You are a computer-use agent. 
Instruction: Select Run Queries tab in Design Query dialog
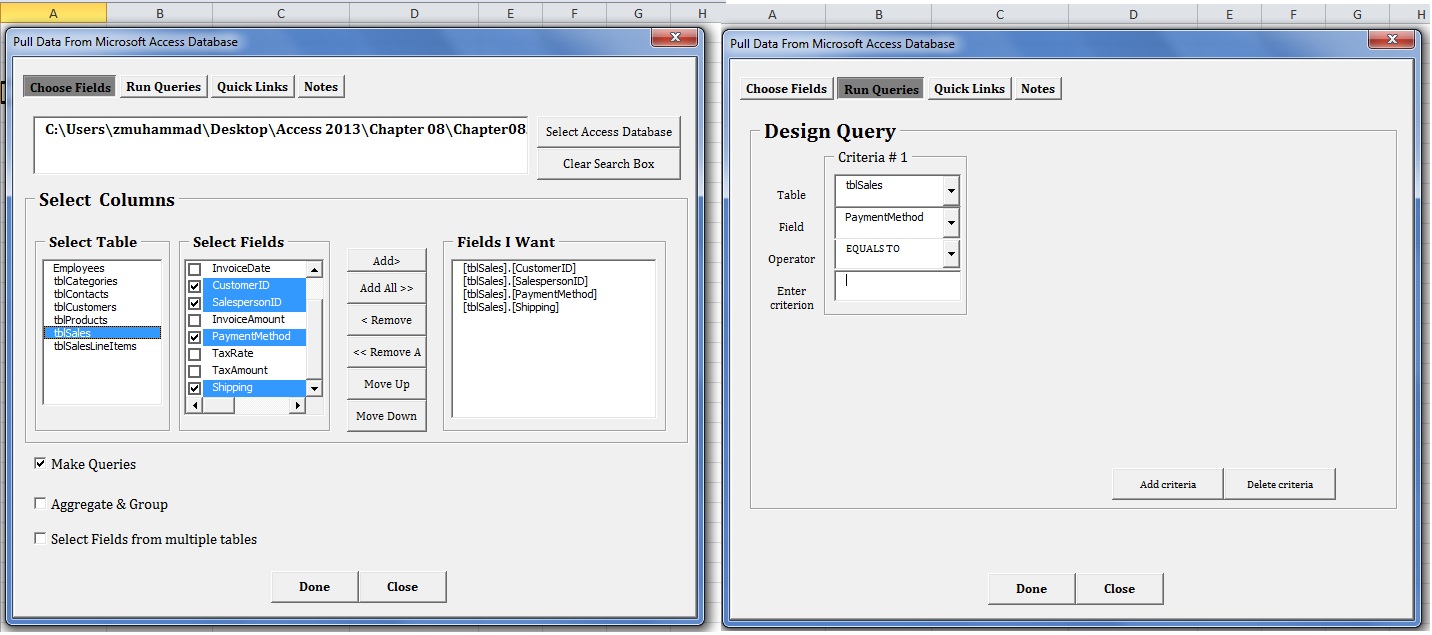[881, 89]
